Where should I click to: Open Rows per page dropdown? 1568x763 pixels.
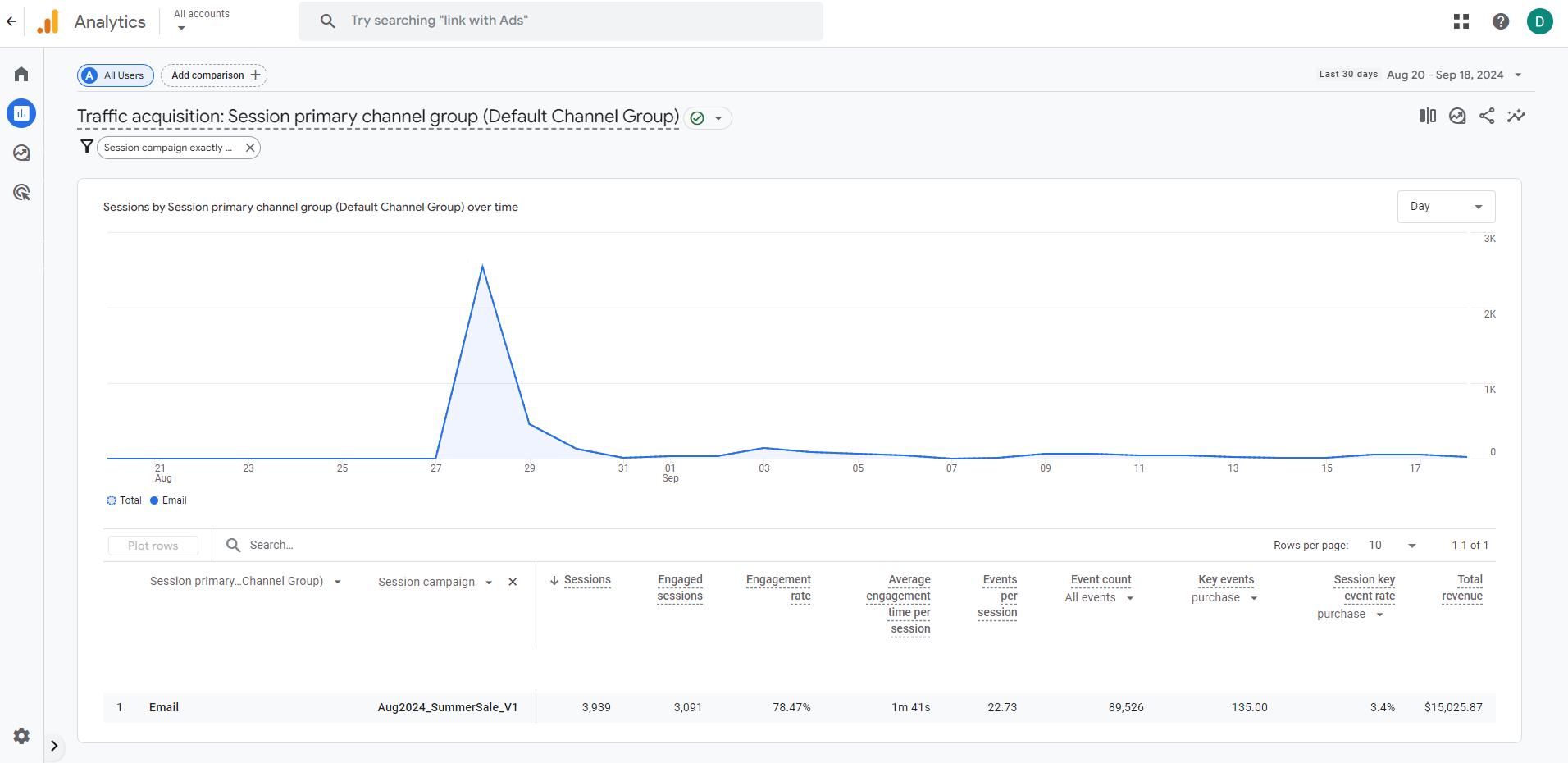click(x=1393, y=546)
